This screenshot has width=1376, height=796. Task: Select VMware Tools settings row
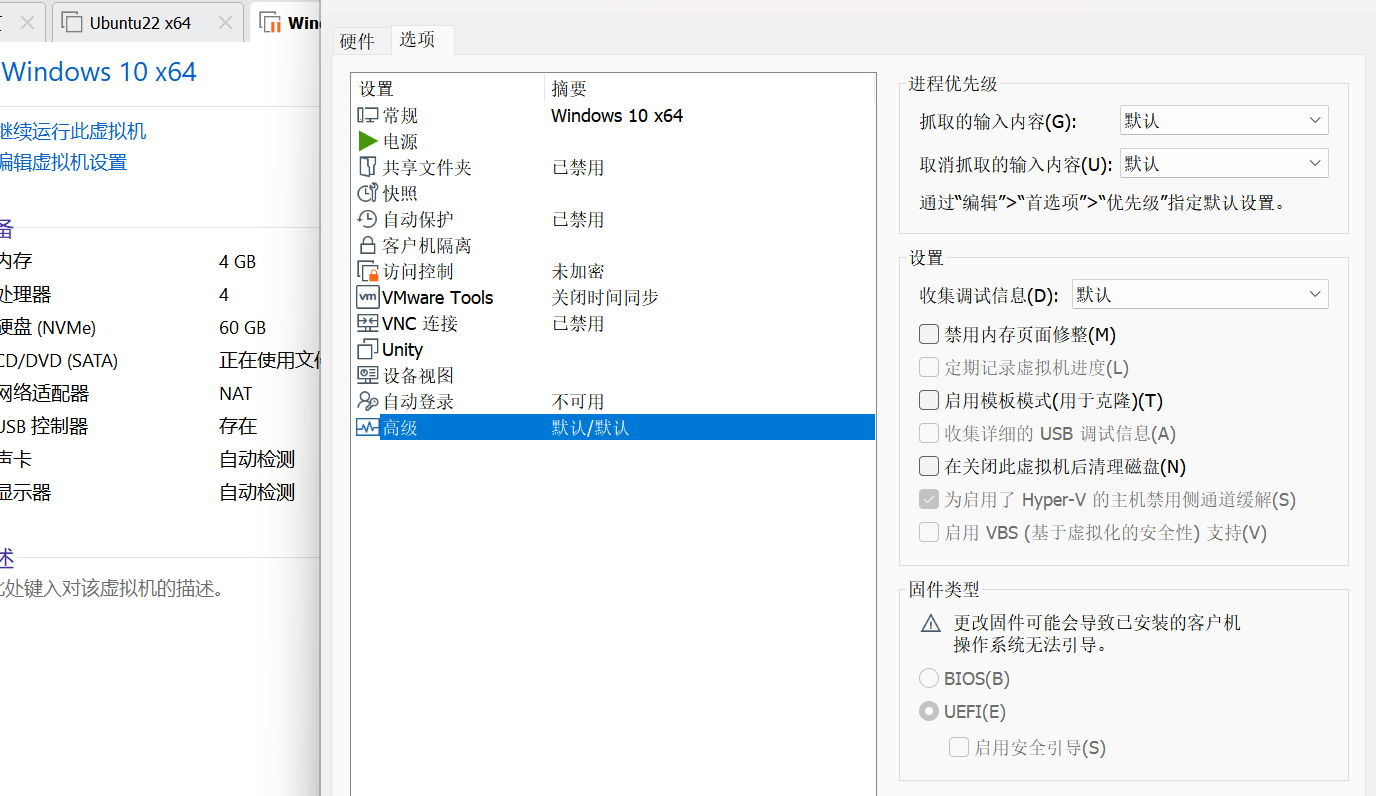point(613,298)
